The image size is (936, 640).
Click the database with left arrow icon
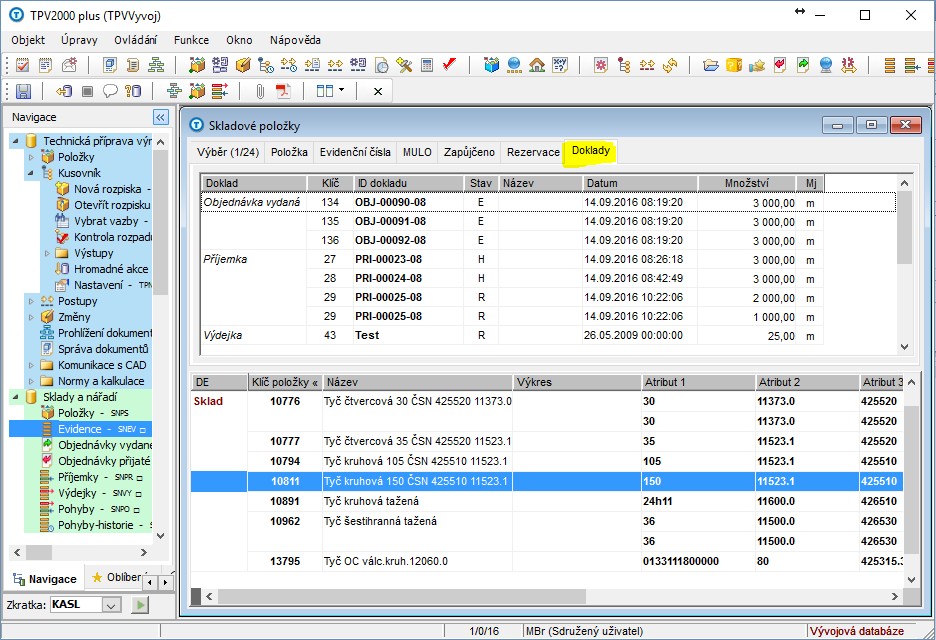click(x=64, y=91)
